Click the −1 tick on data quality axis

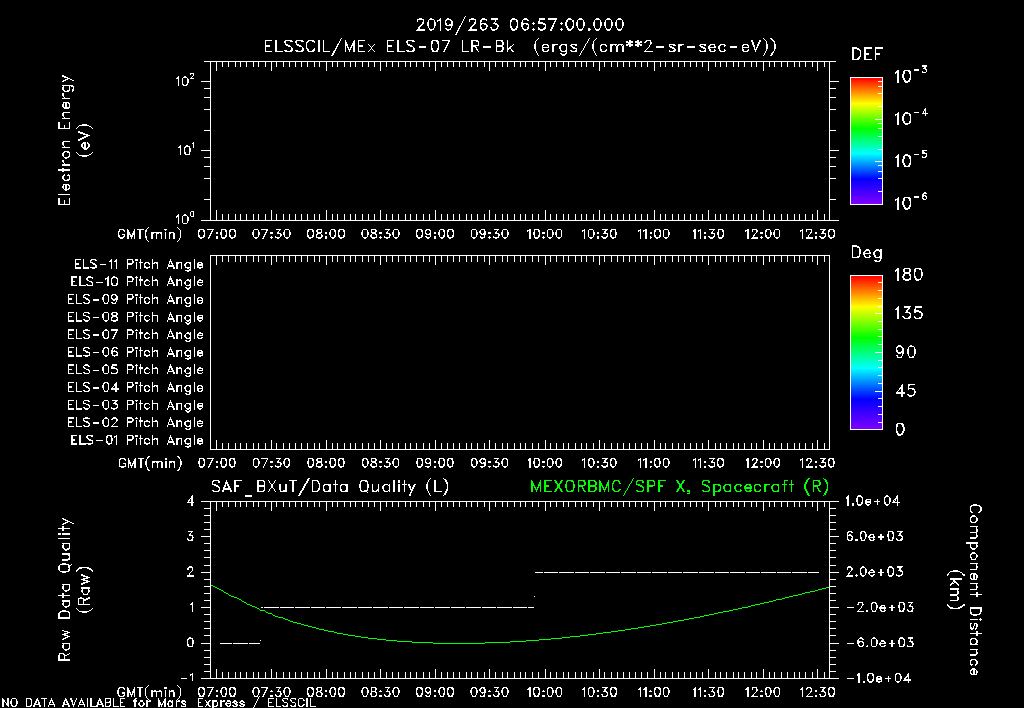click(x=187, y=677)
